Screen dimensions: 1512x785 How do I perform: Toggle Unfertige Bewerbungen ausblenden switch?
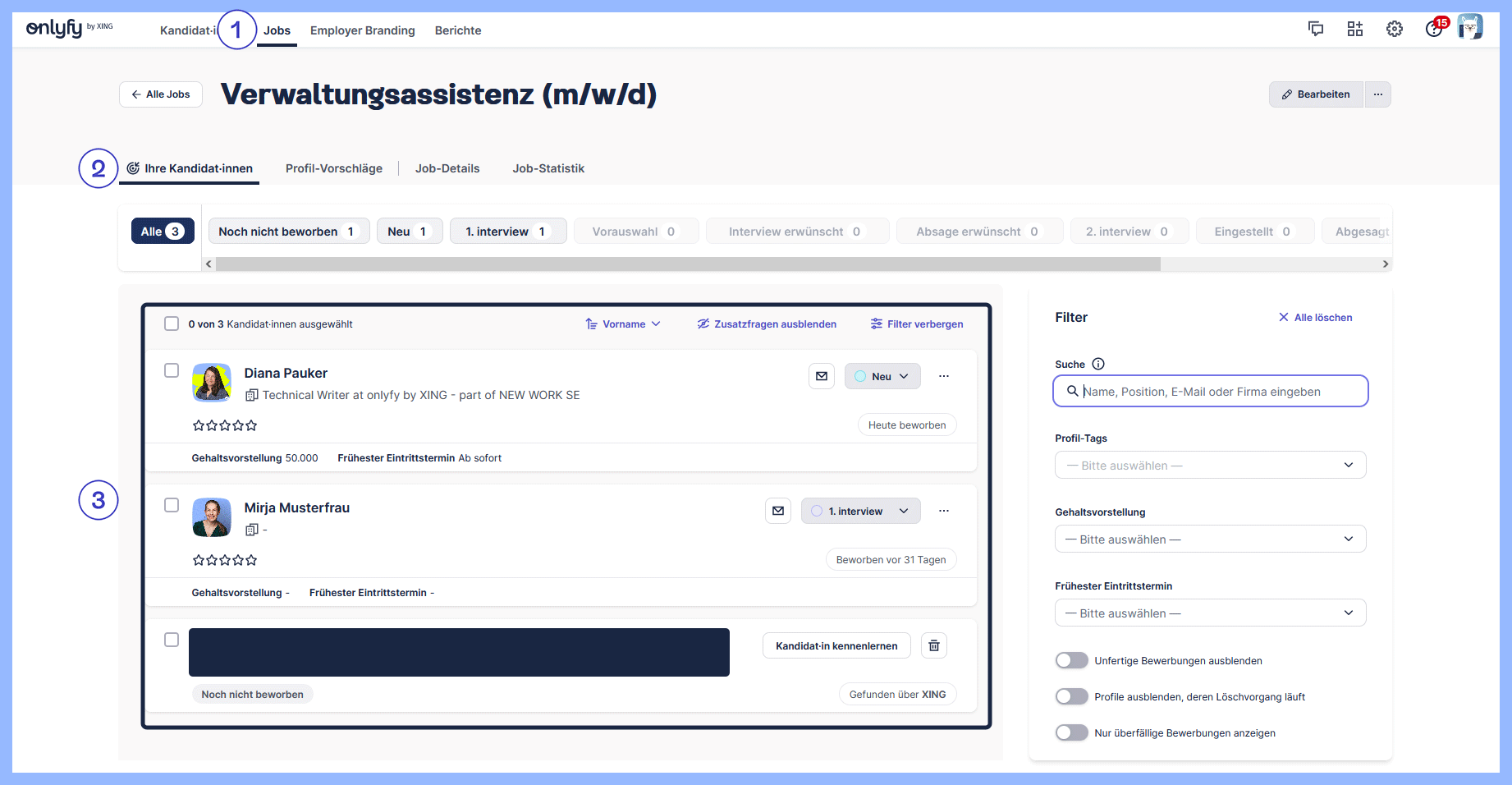[1072, 661]
